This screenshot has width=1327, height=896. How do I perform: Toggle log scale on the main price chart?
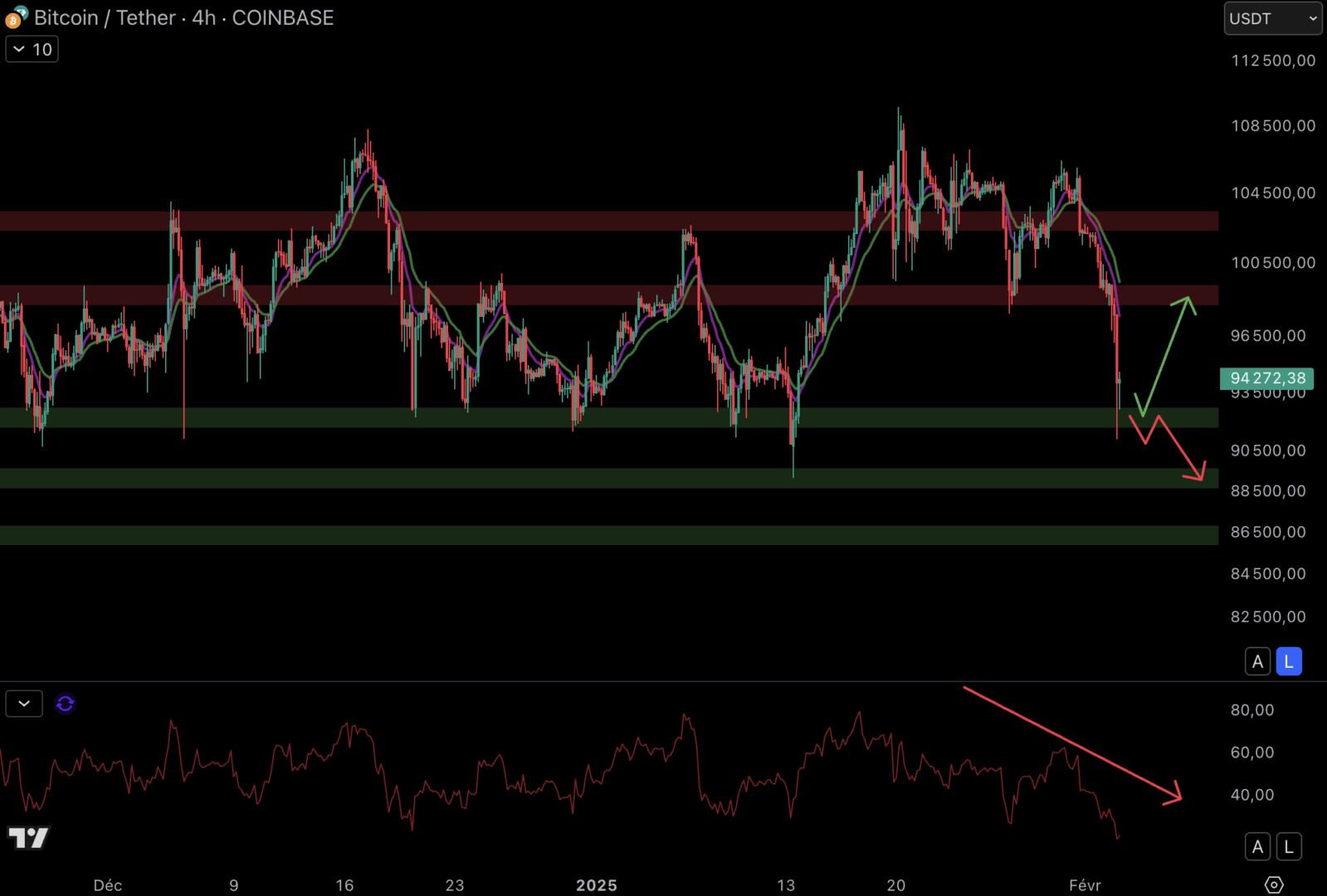[1288, 661]
